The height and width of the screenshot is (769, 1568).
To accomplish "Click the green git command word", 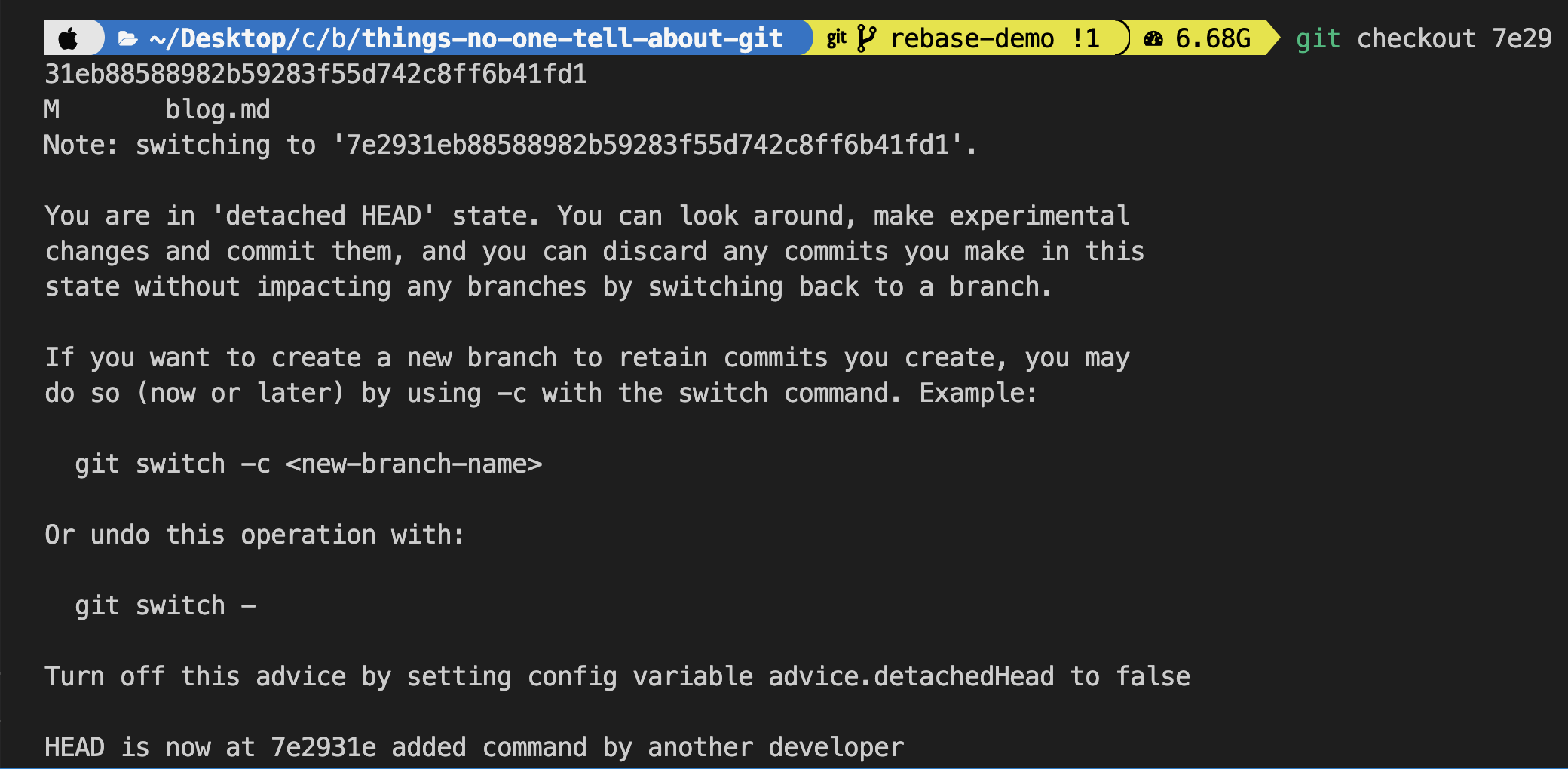I will click(1318, 38).
